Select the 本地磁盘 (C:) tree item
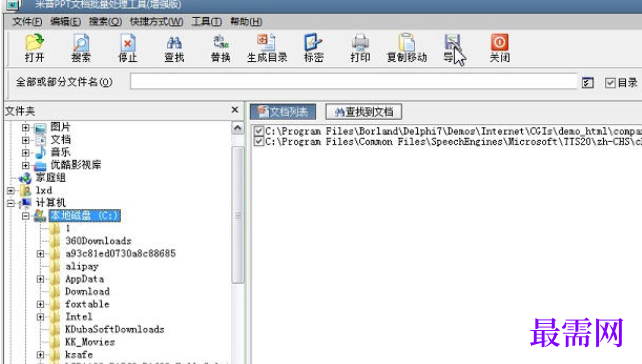This screenshot has height=364, width=642. click(x=84, y=216)
